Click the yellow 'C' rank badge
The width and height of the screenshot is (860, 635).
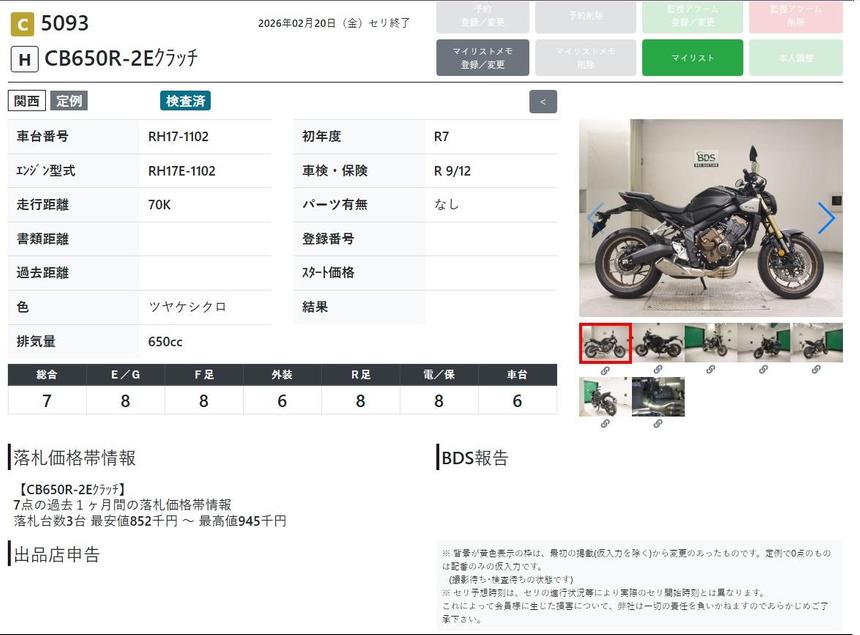click(22, 24)
